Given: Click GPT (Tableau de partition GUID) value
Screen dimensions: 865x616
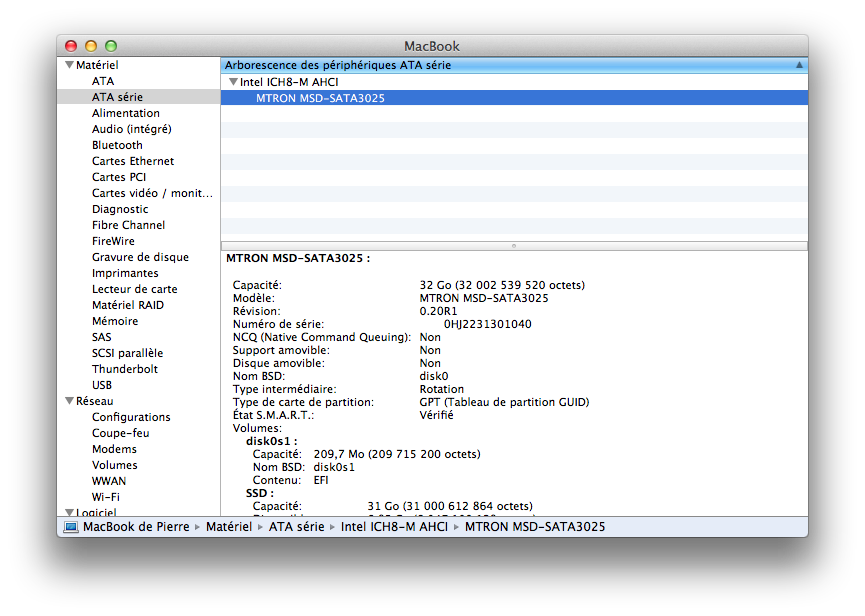Looking at the screenshot, I should click(504, 402).
